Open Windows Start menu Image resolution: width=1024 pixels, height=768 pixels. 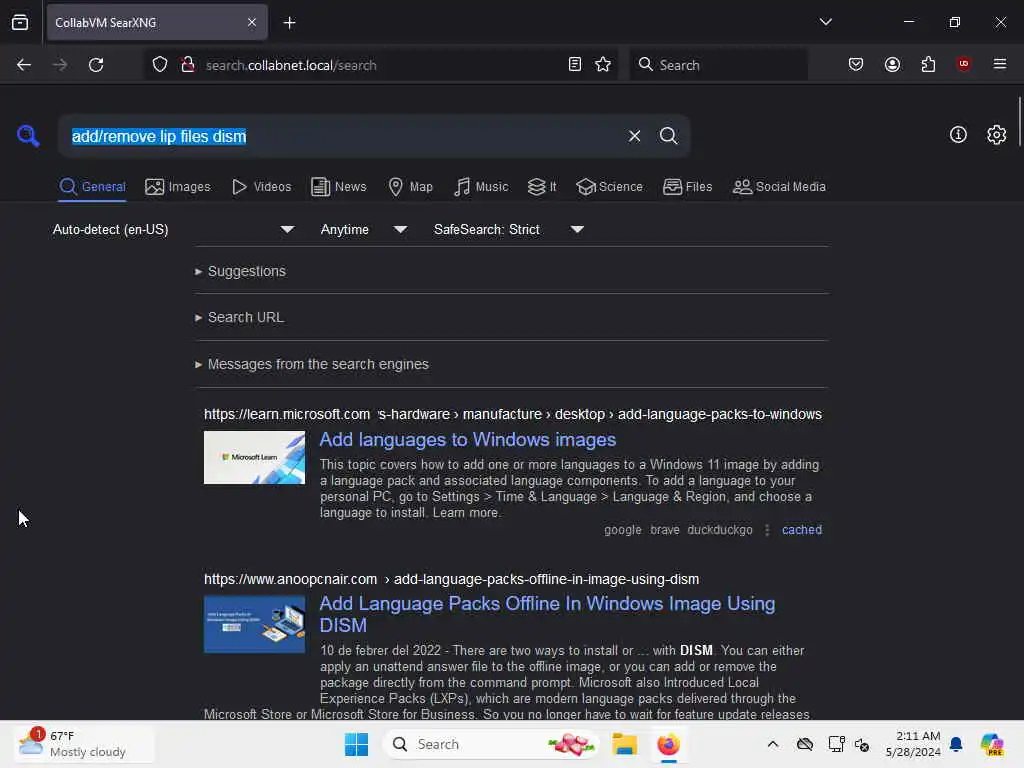click(x=356, y=744)
